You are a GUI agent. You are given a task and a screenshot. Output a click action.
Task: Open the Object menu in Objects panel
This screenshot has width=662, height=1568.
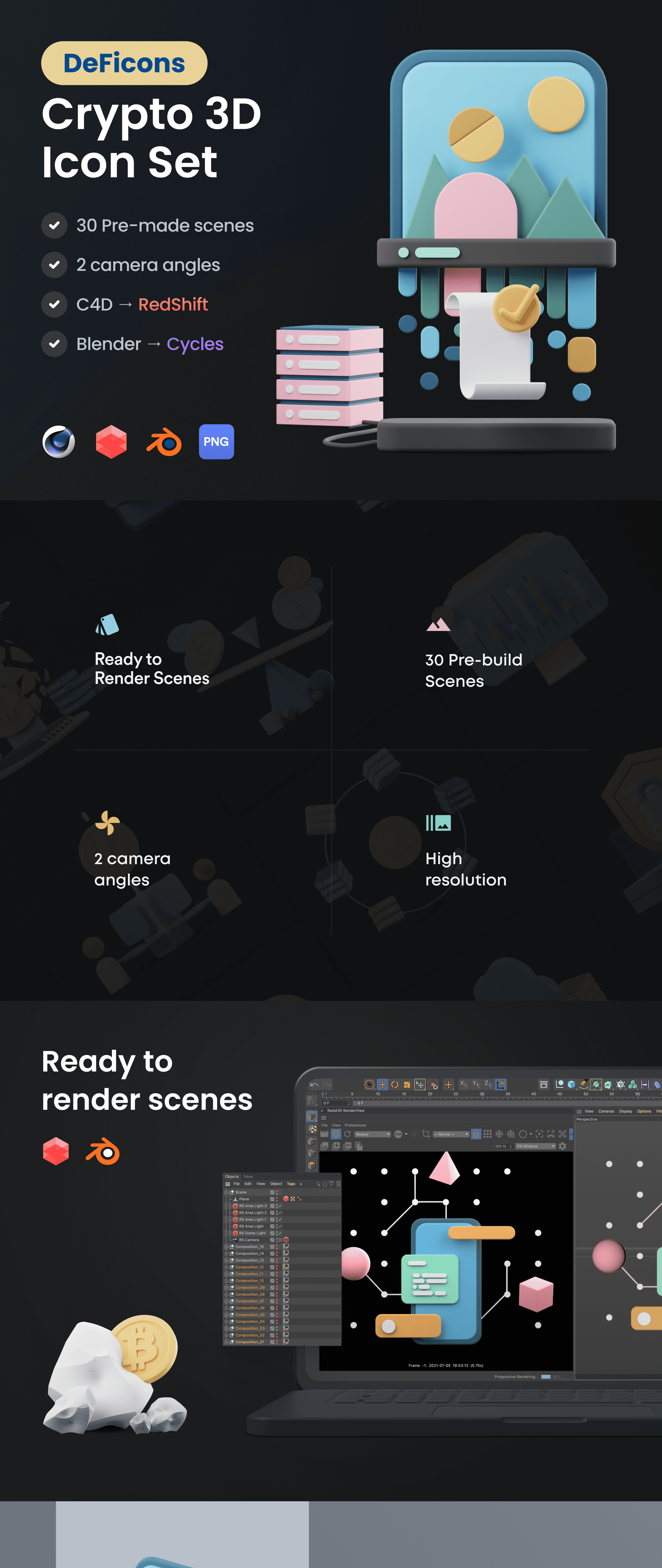click(276, 1184)
